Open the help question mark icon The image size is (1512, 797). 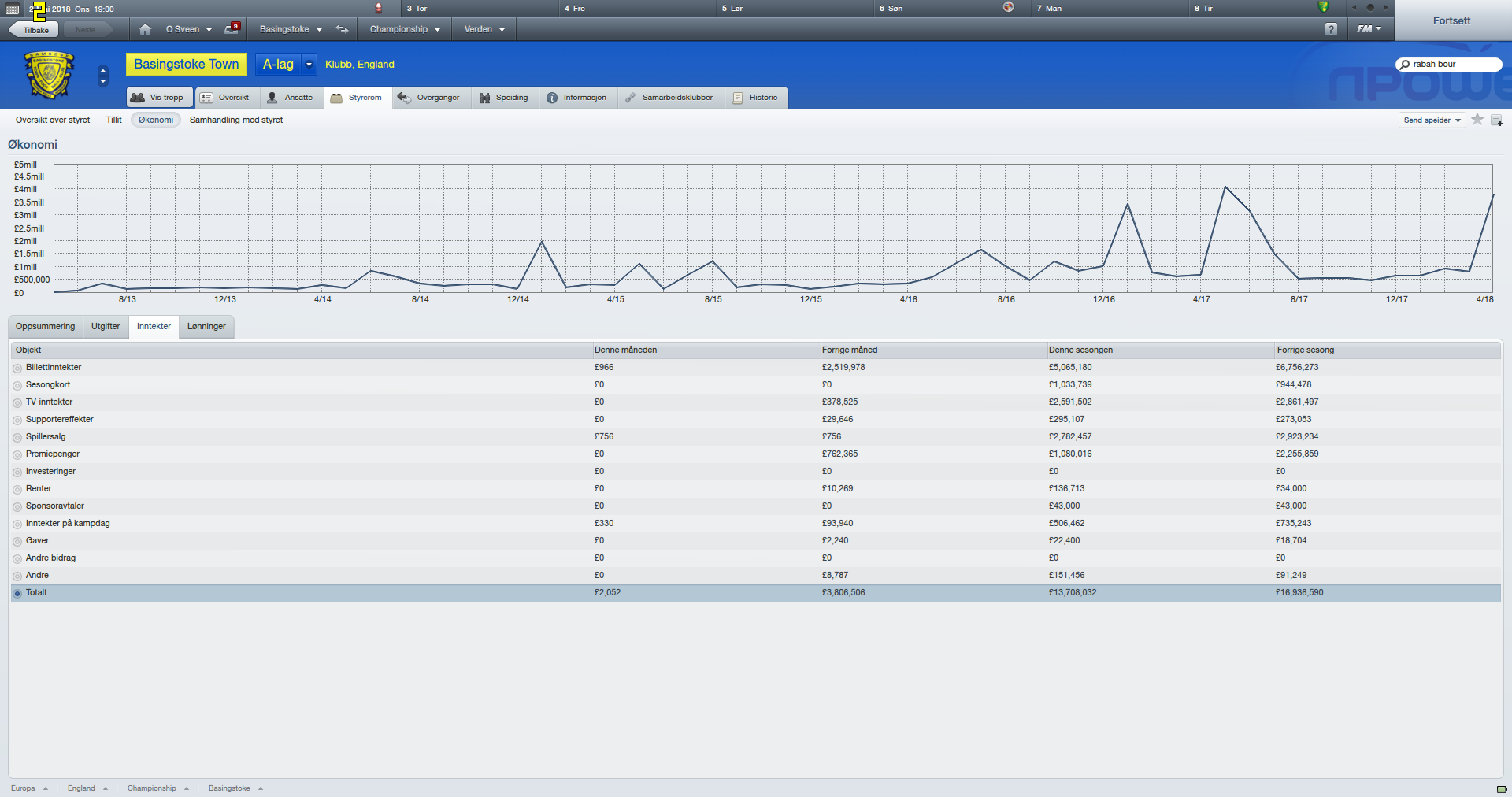coord(1331,29)
